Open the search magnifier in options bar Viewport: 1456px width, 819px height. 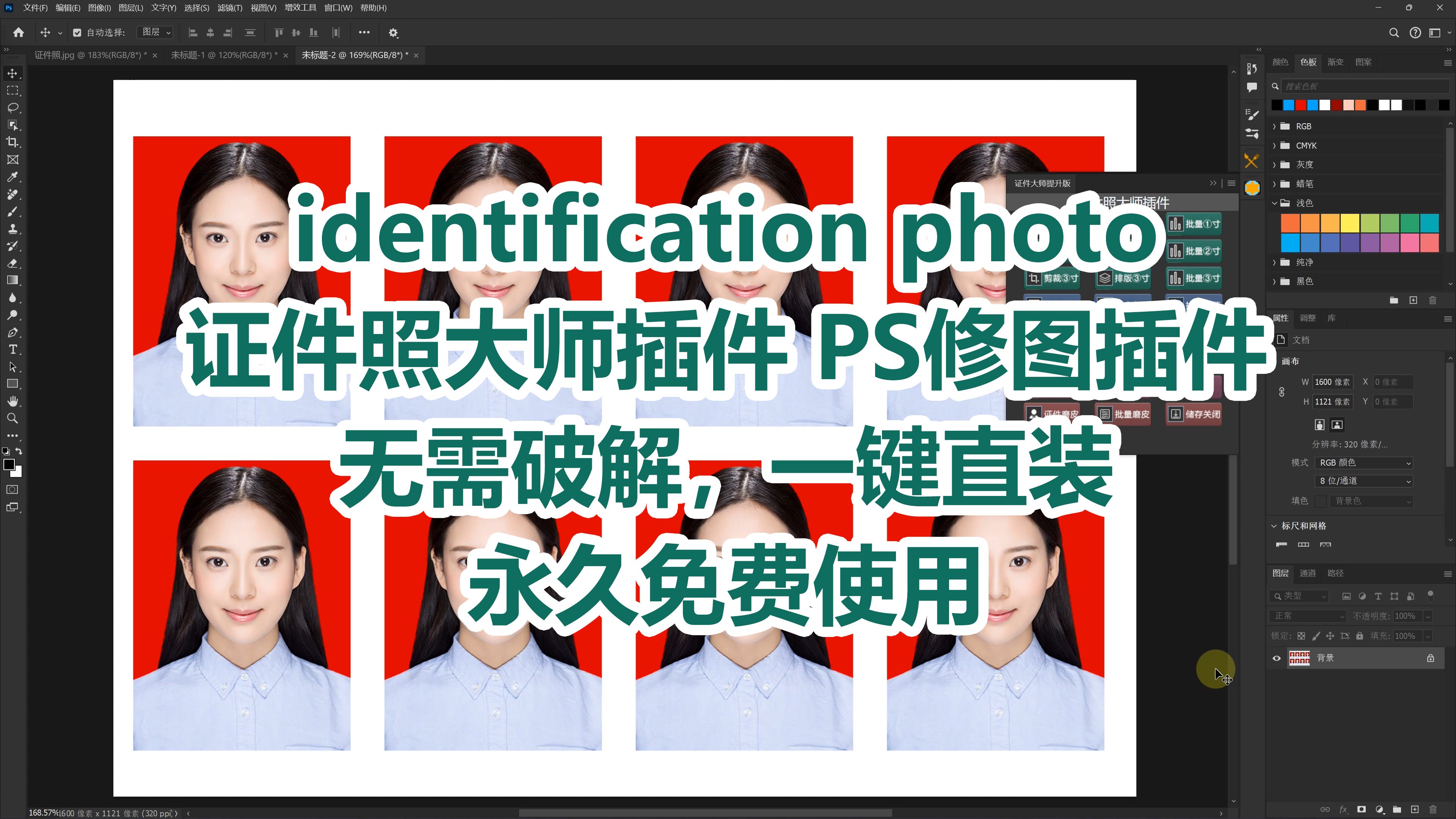[x=1394, y=33]
